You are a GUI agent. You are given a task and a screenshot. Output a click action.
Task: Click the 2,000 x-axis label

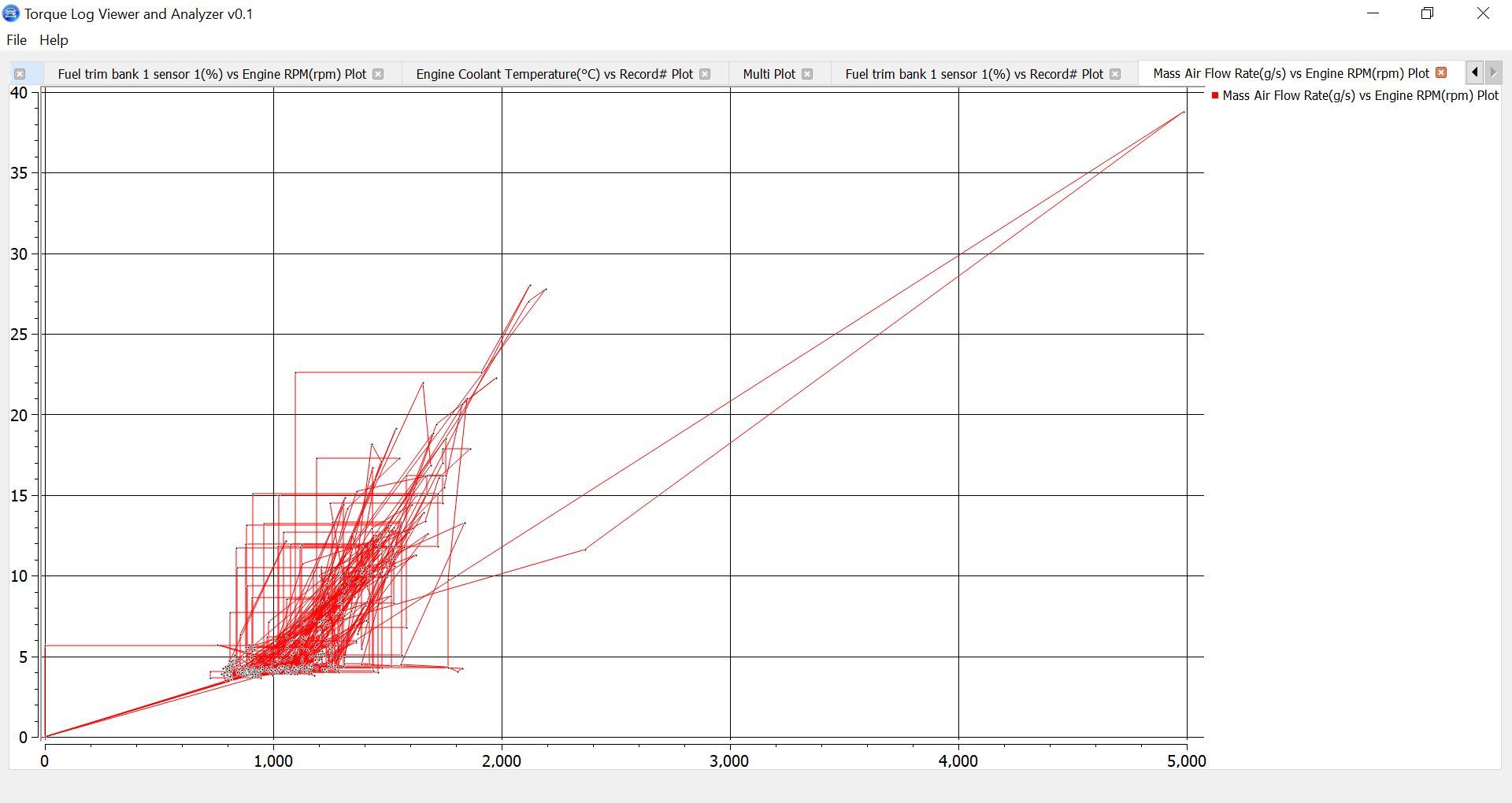click(502, 761)
